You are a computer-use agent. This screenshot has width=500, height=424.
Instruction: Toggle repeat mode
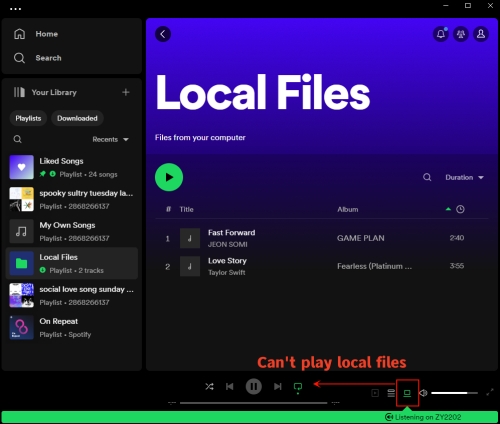coord(298,387)
